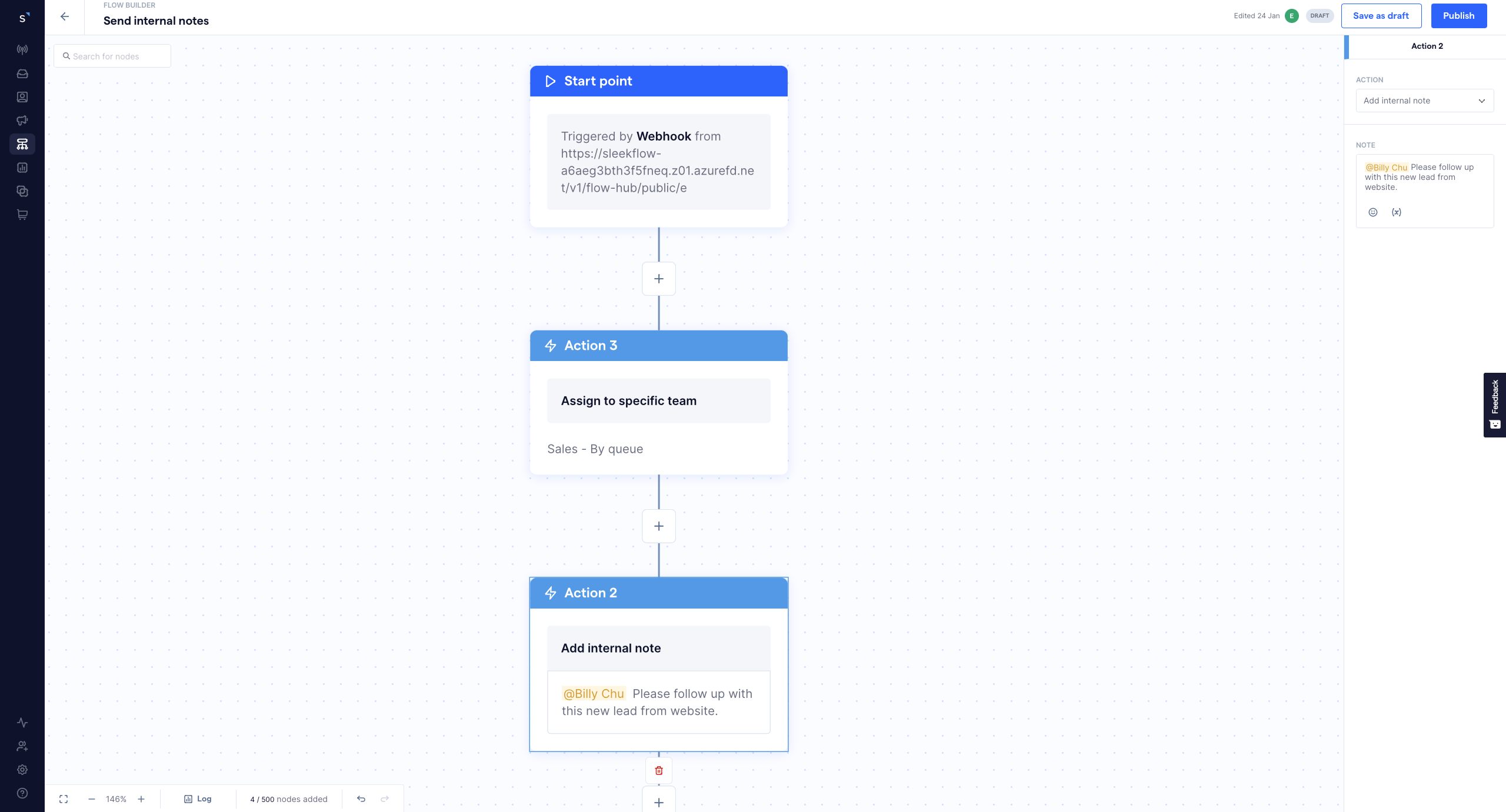Select the lightning bolt Action 2 icon

click(x=550, y=592)
